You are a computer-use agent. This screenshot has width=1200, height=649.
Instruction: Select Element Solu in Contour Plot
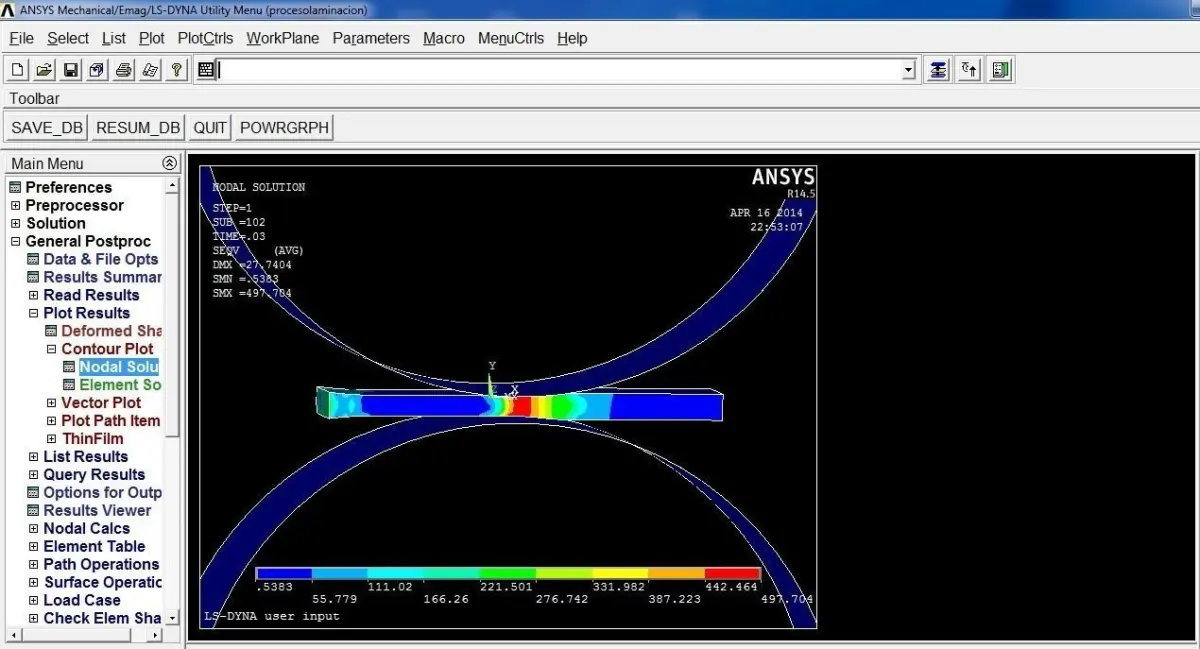(x=120, y=385)
